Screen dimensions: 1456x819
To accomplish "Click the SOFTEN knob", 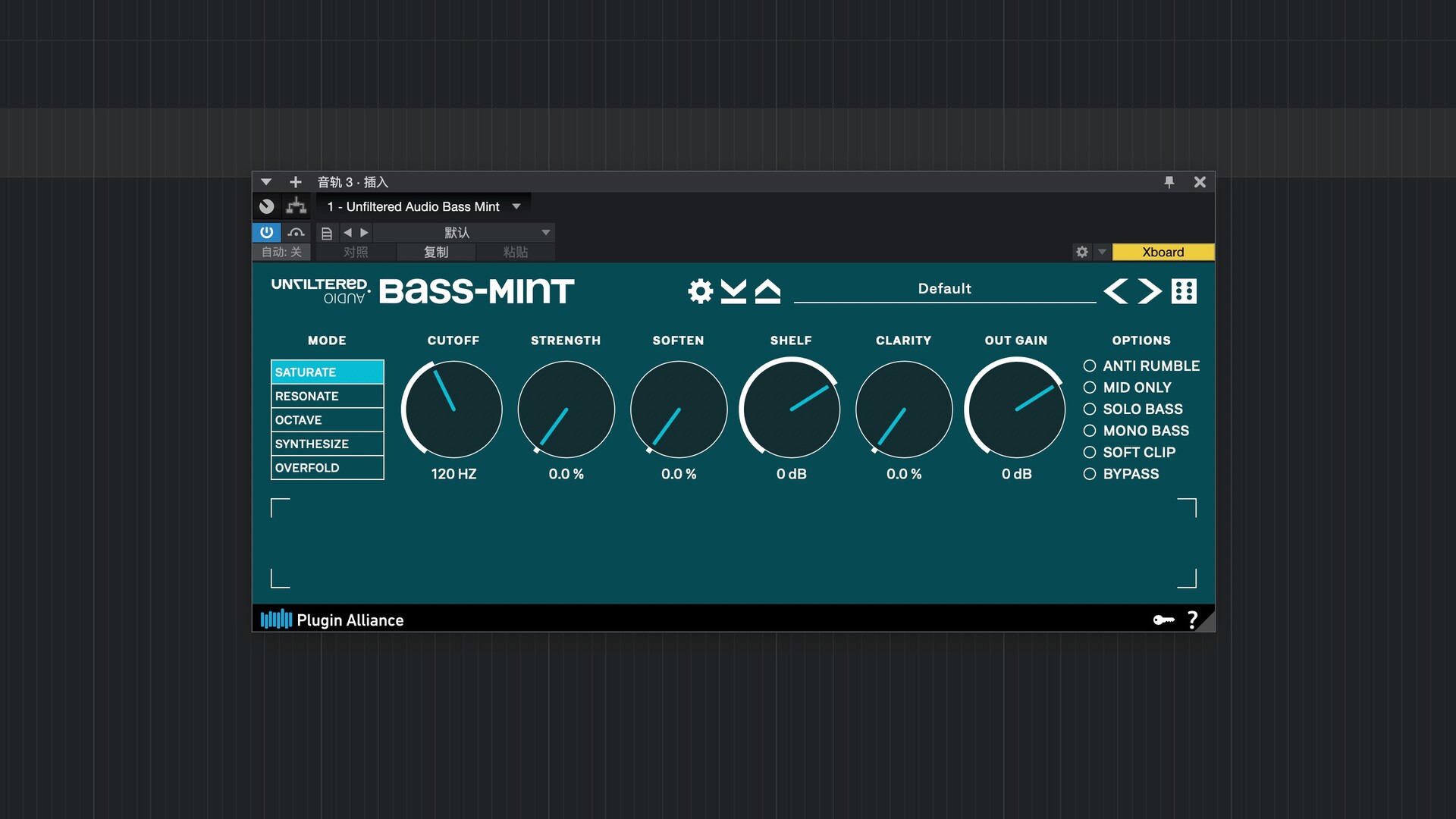I will [x=678, y=409].
